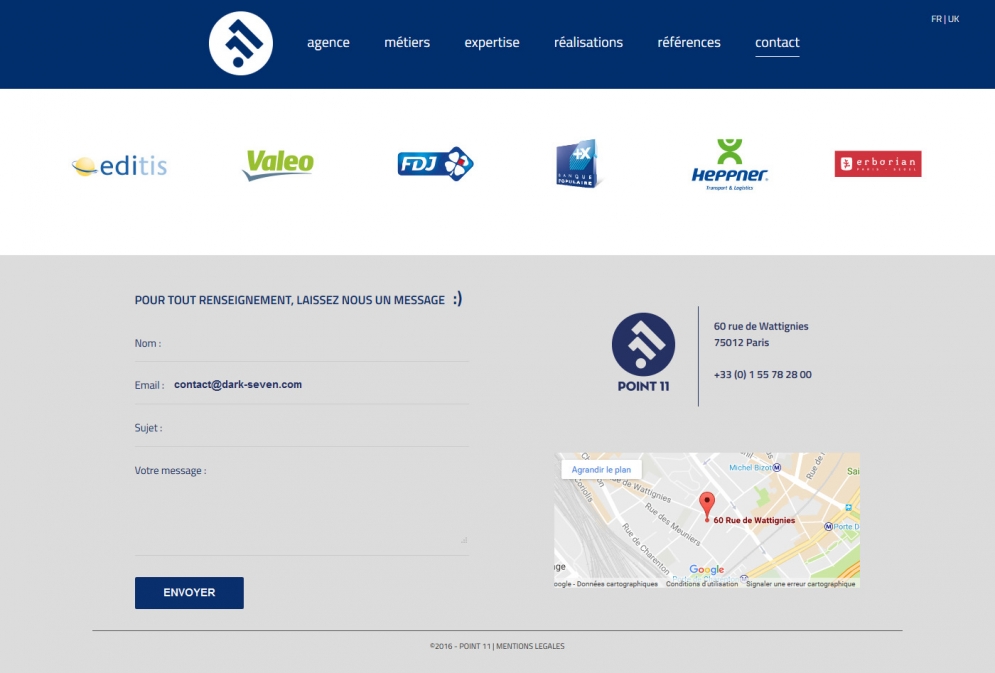Click the Banque Populaire logo
This screenshot has width=995, height=673.
[x=578, y=164]
